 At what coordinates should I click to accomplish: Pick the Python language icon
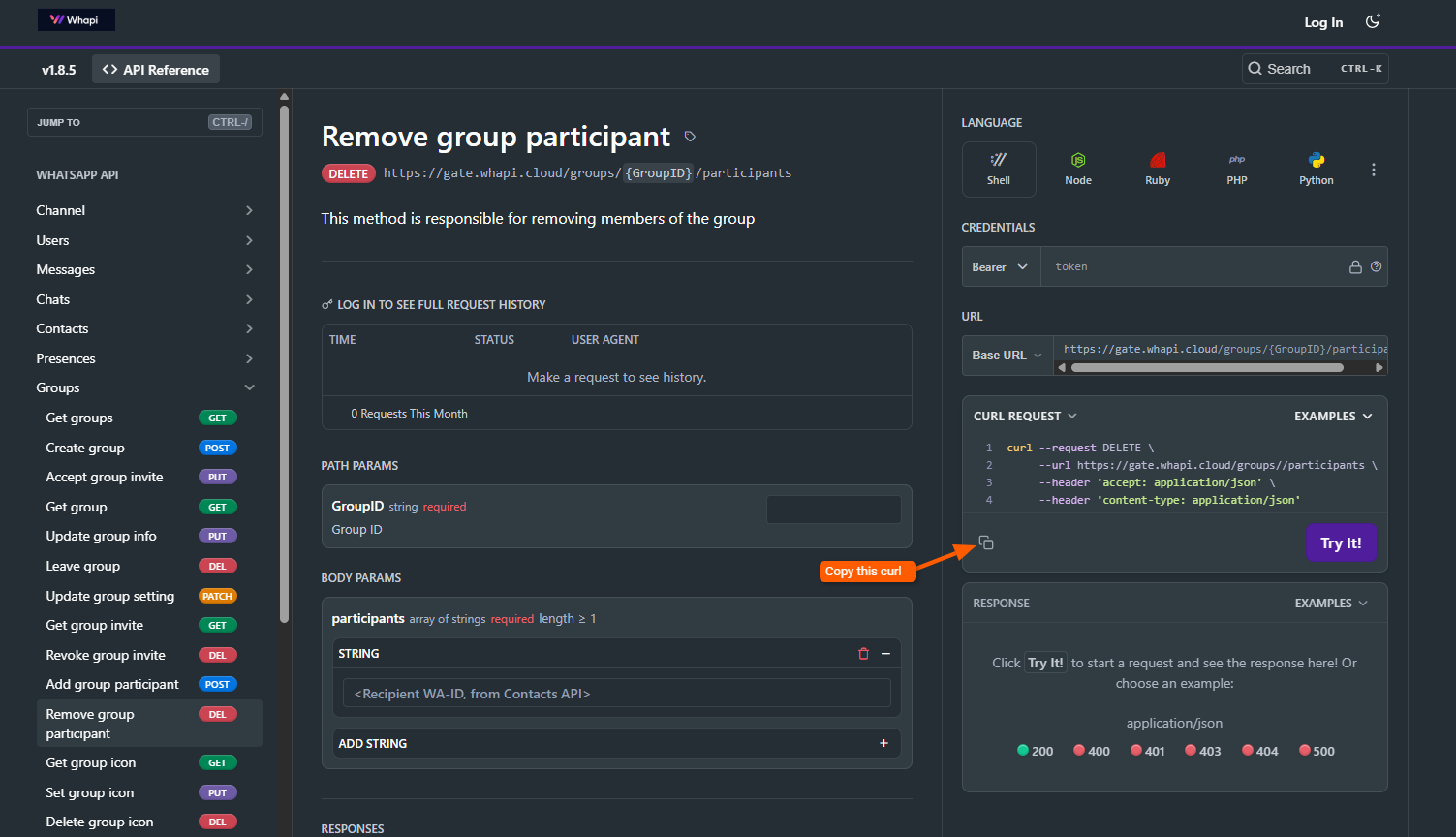point(1317,160)
